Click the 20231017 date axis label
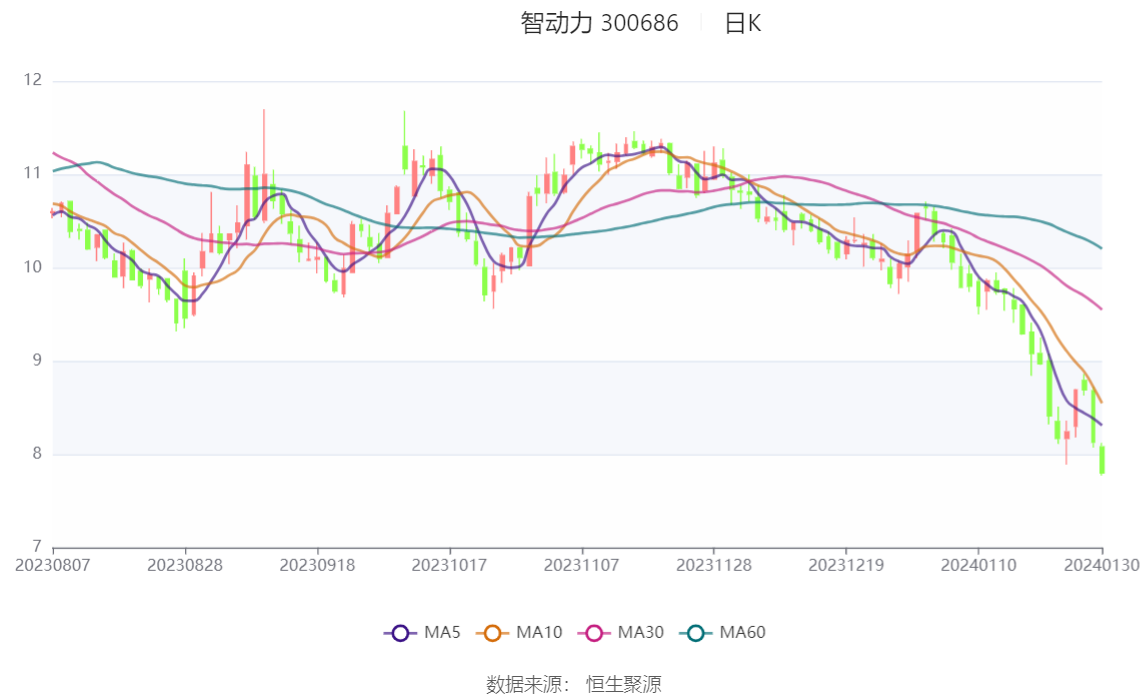The image size is (1148, 699). 450,566
